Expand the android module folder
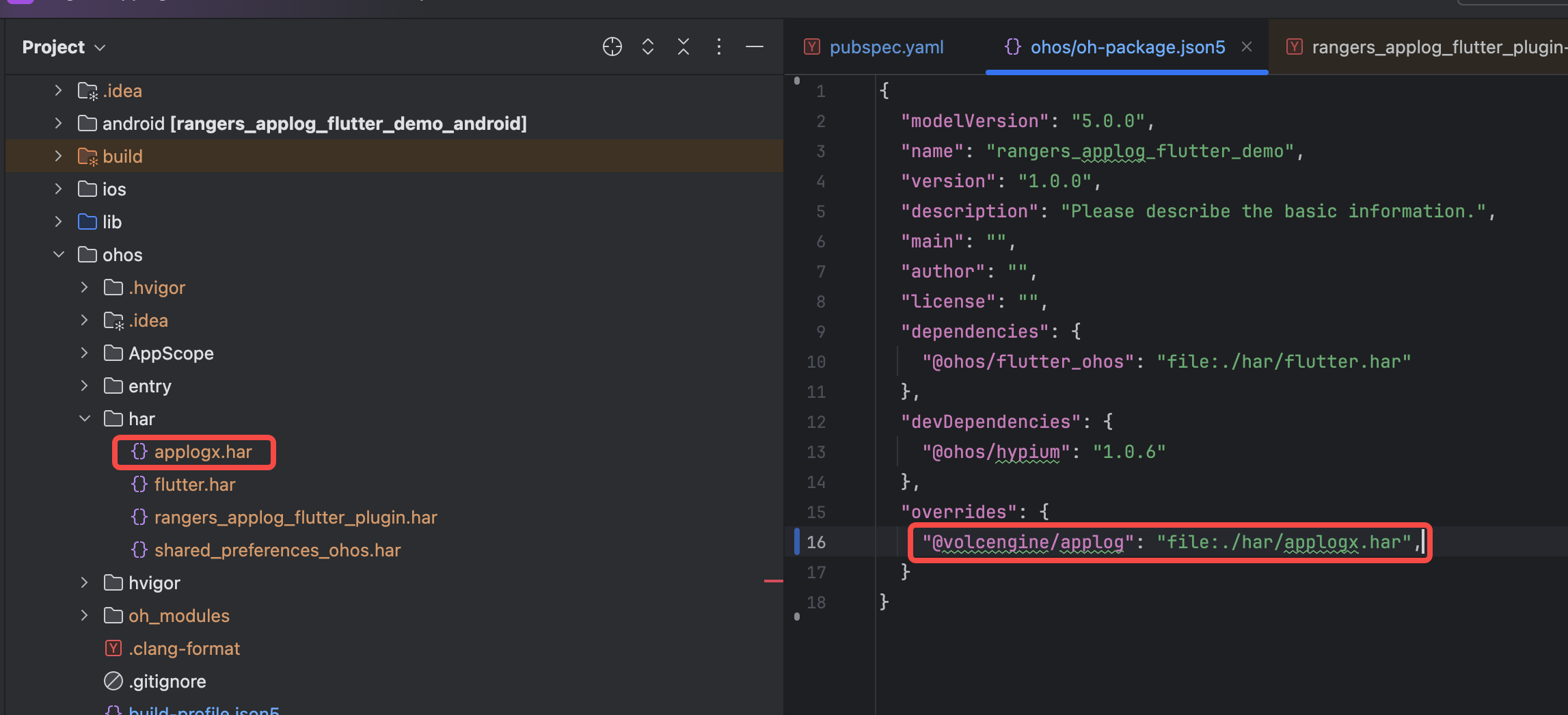This screenshot has width=1568, height=715. [x=58, y=123]
